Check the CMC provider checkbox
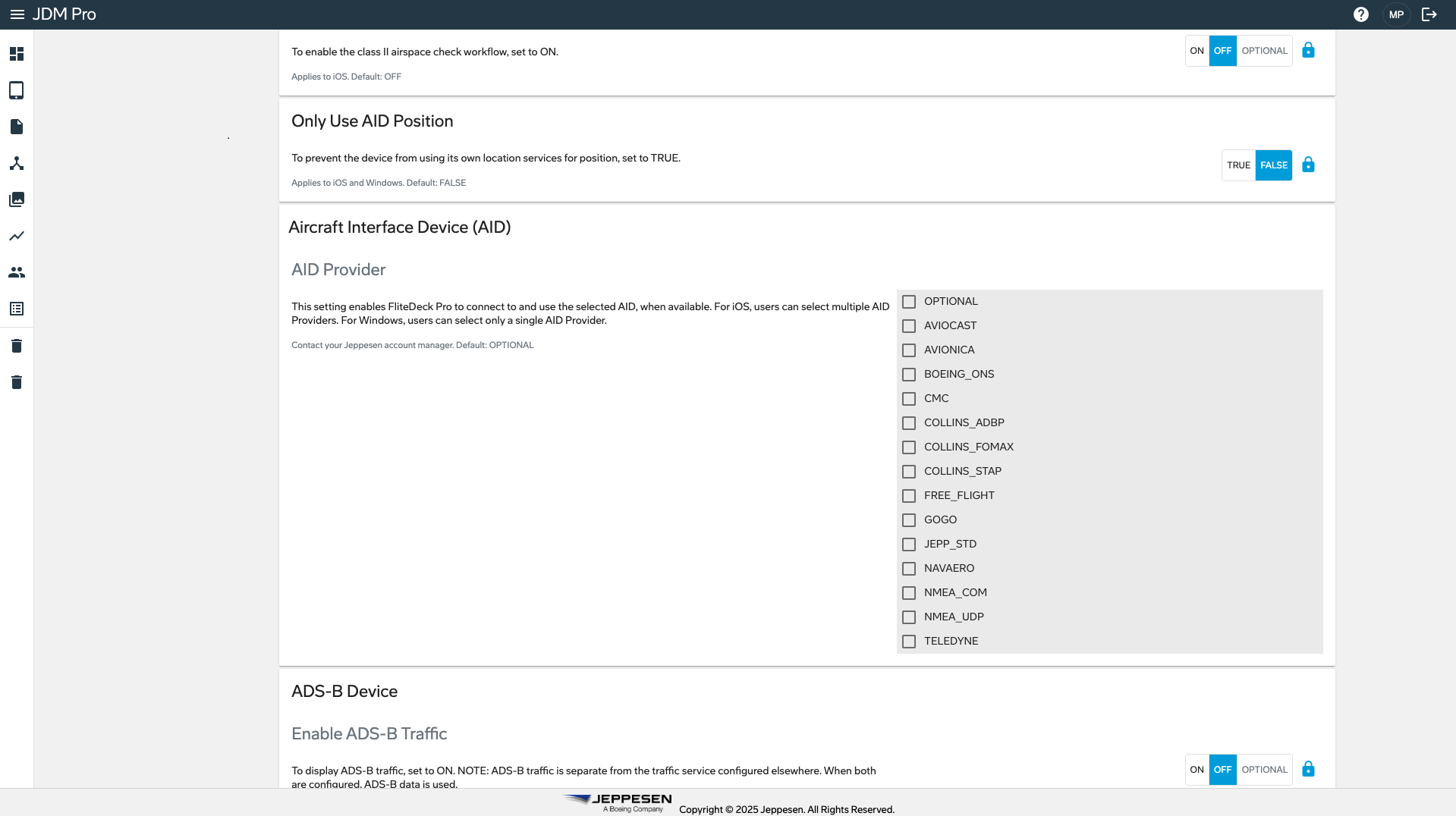1456x816 pixels. [909, 399]
